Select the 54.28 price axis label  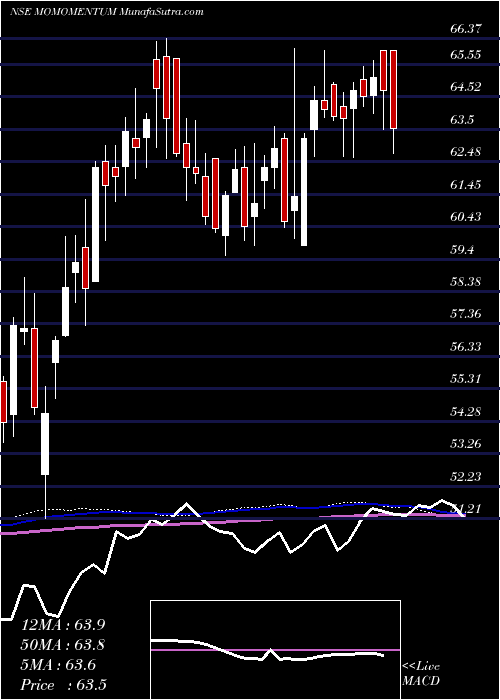466,412
